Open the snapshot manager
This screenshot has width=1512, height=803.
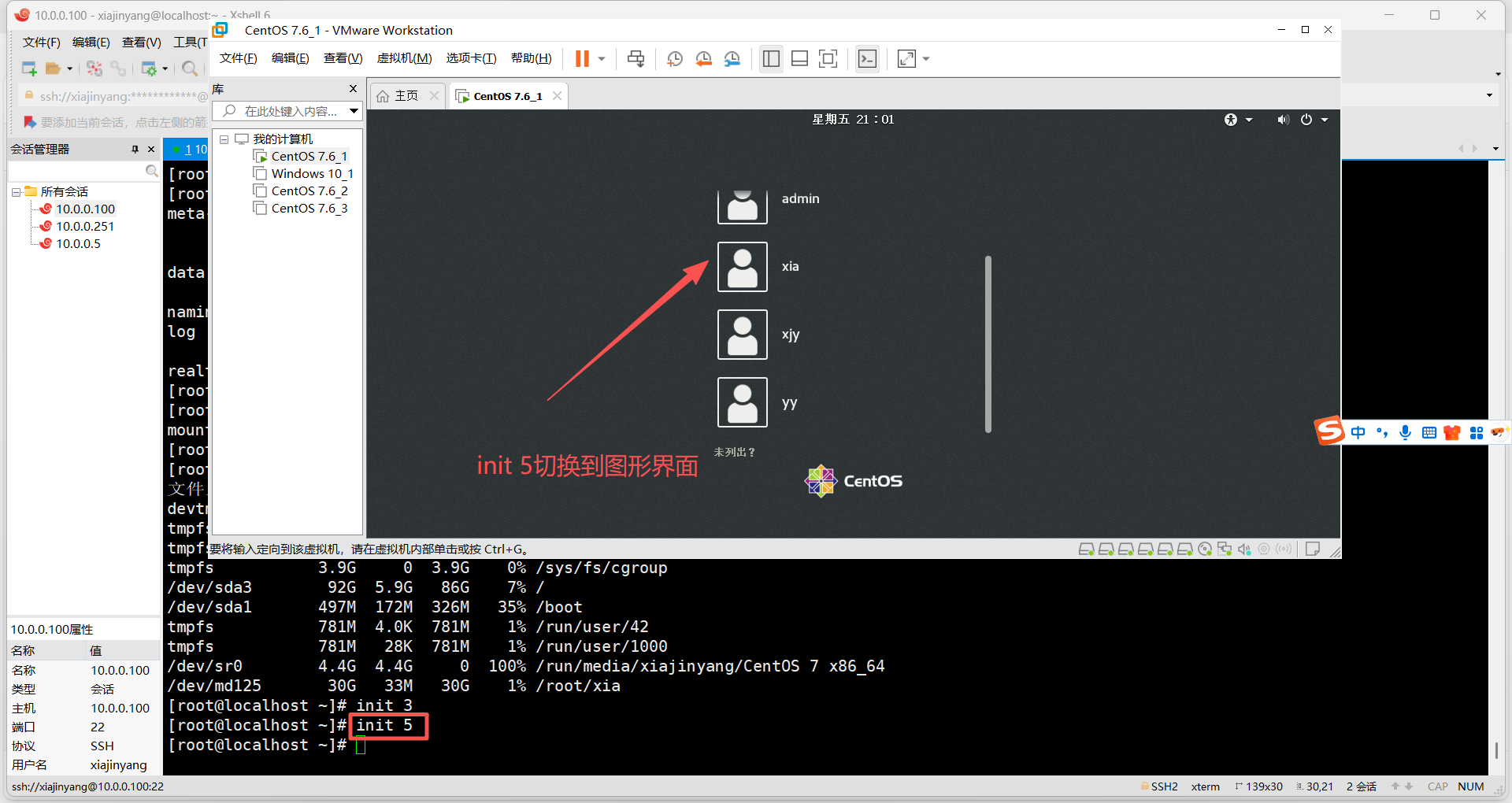point(732,59)
